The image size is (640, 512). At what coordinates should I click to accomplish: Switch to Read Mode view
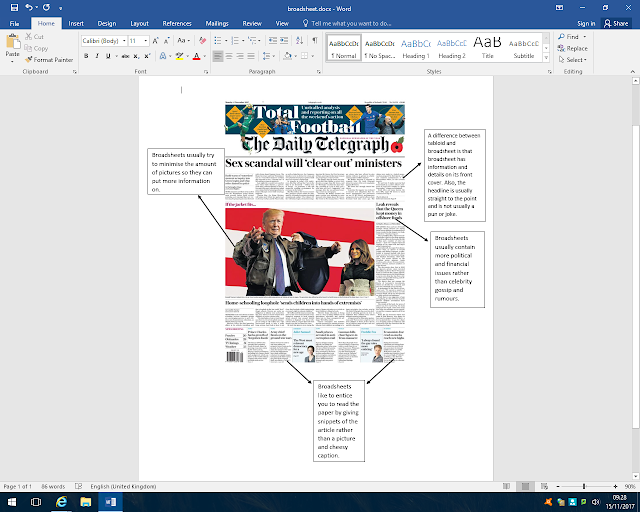507,486
